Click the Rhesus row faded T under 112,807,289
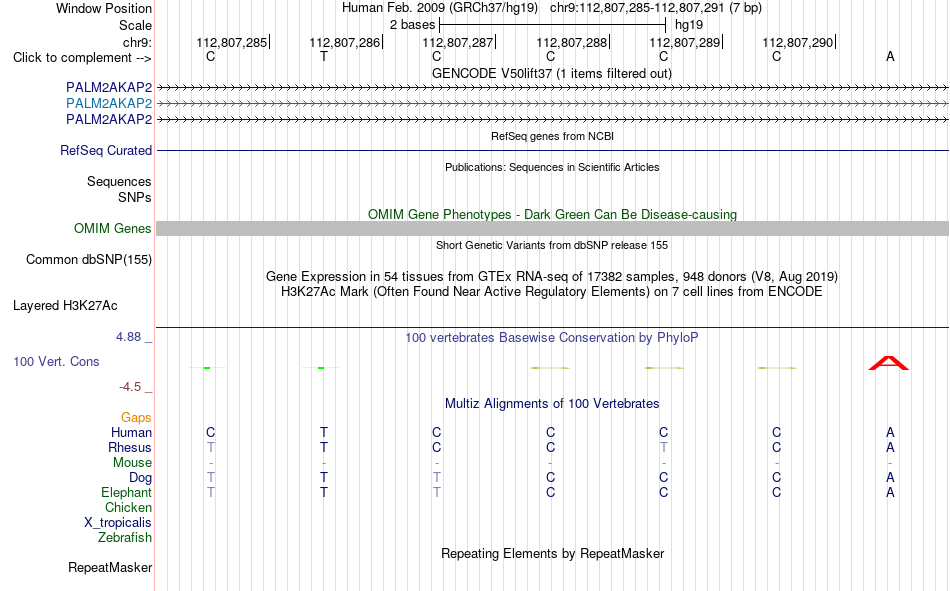The image size is (950, 591). pyautogui.click(x=663, y=447)
